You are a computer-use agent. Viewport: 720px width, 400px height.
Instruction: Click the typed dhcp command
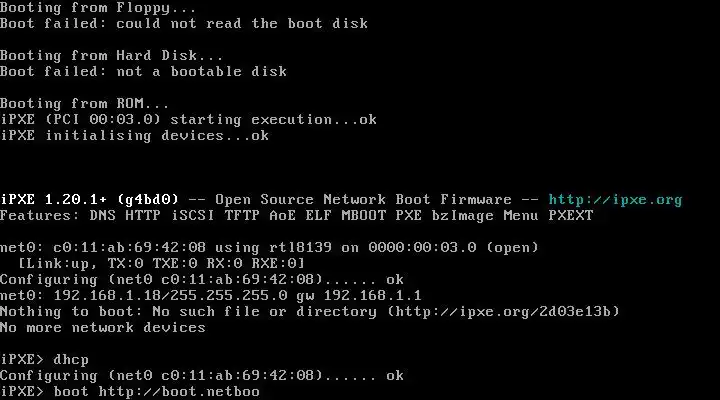pyautogui.click(x=72, y=359)
